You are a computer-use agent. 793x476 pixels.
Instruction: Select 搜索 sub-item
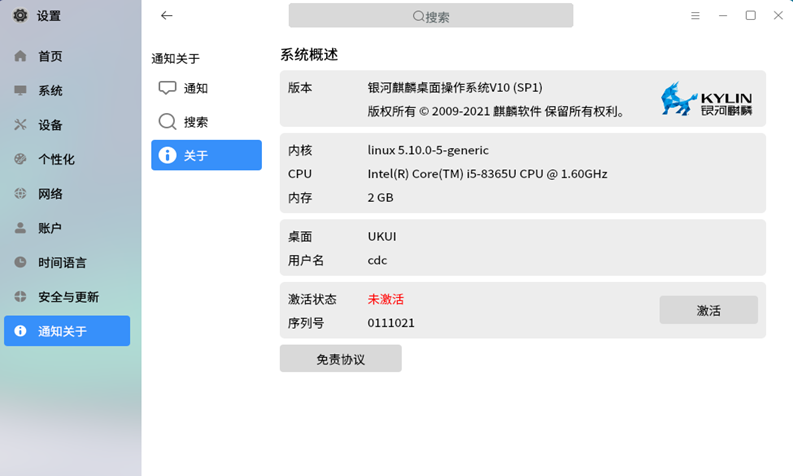click(x=206, y=121)
